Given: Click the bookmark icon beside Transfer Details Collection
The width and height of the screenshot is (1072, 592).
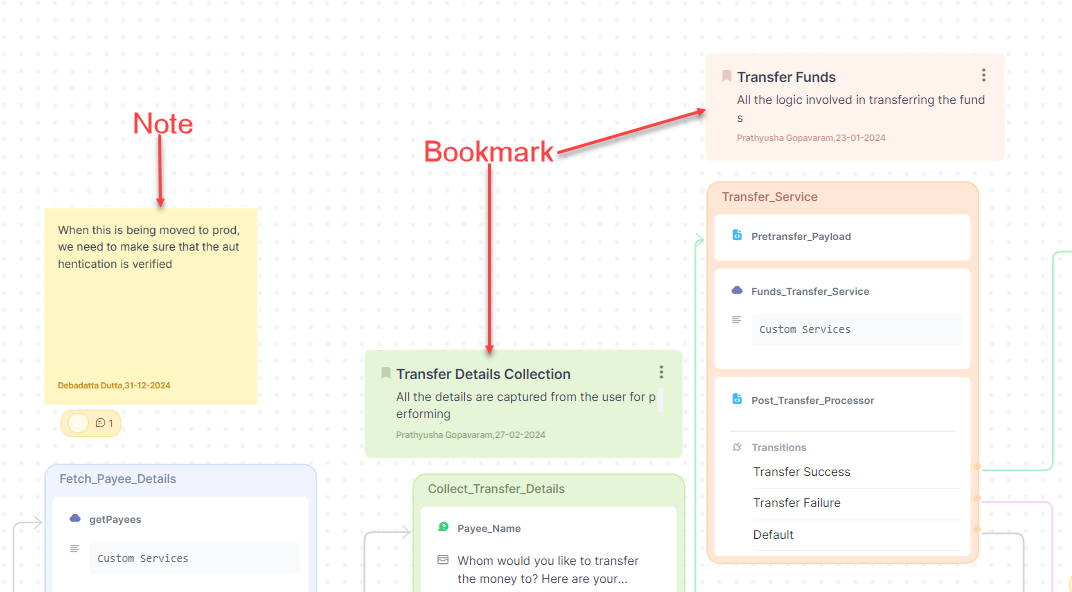Looking at the screenshot, I should pyautogui.click(x=385, y=373).
